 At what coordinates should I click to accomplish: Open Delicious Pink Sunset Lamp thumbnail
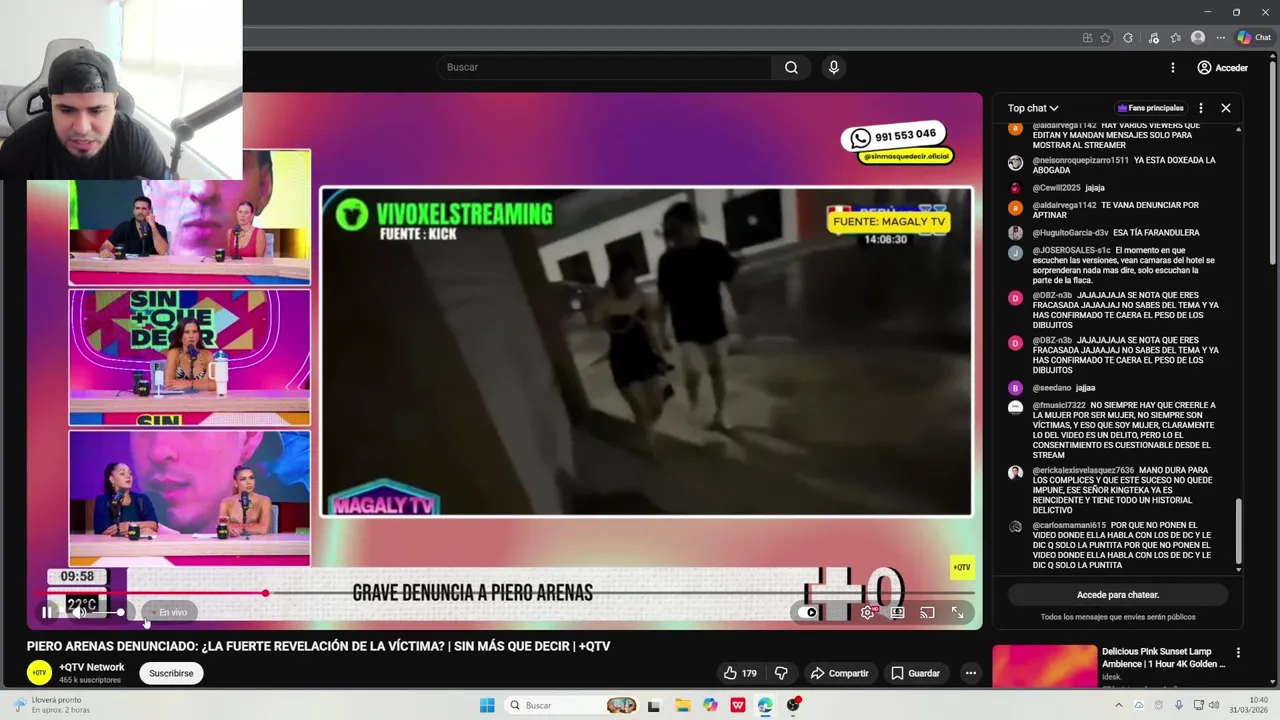(1044, 667)
